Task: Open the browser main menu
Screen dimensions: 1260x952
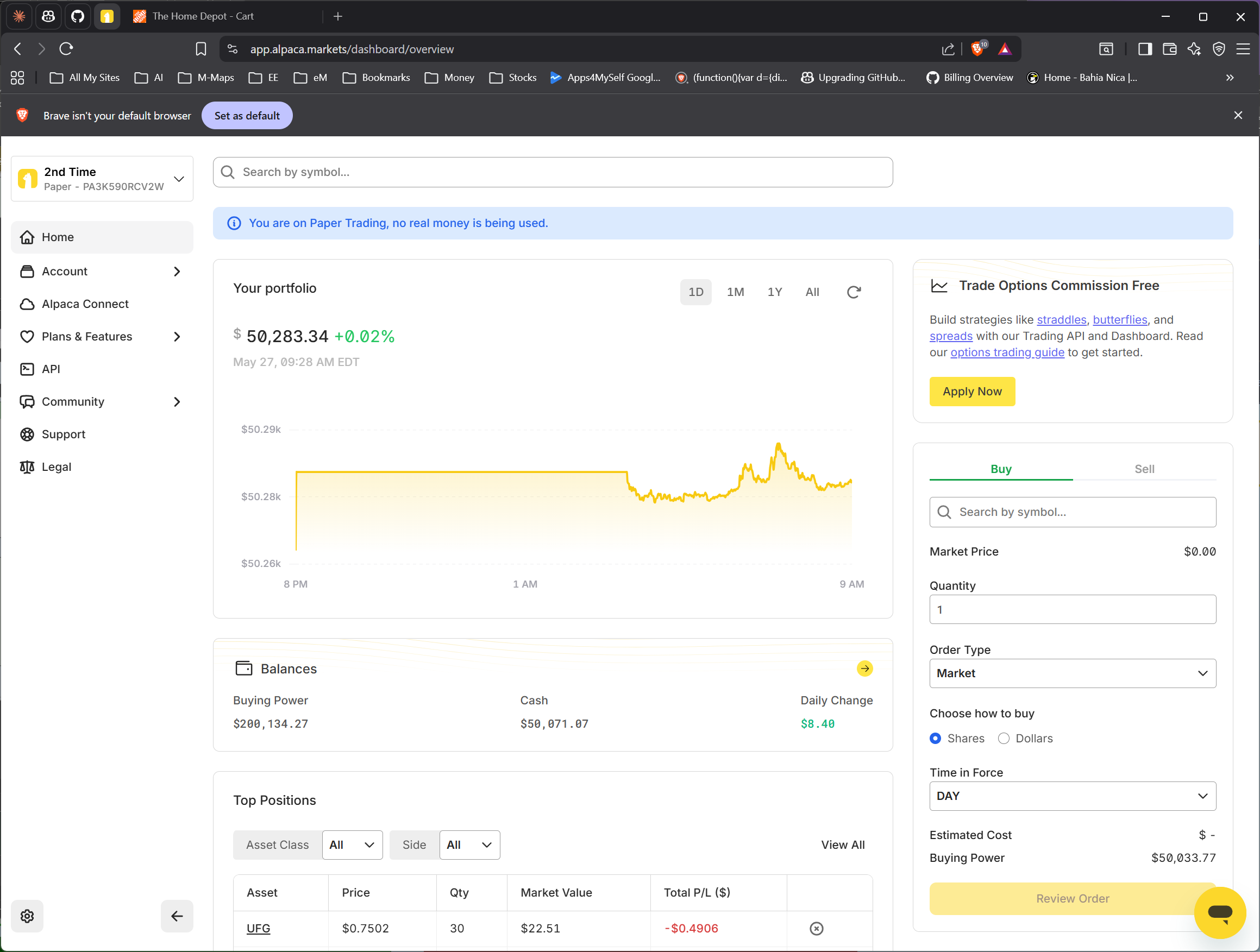Action: (1243, 49)
